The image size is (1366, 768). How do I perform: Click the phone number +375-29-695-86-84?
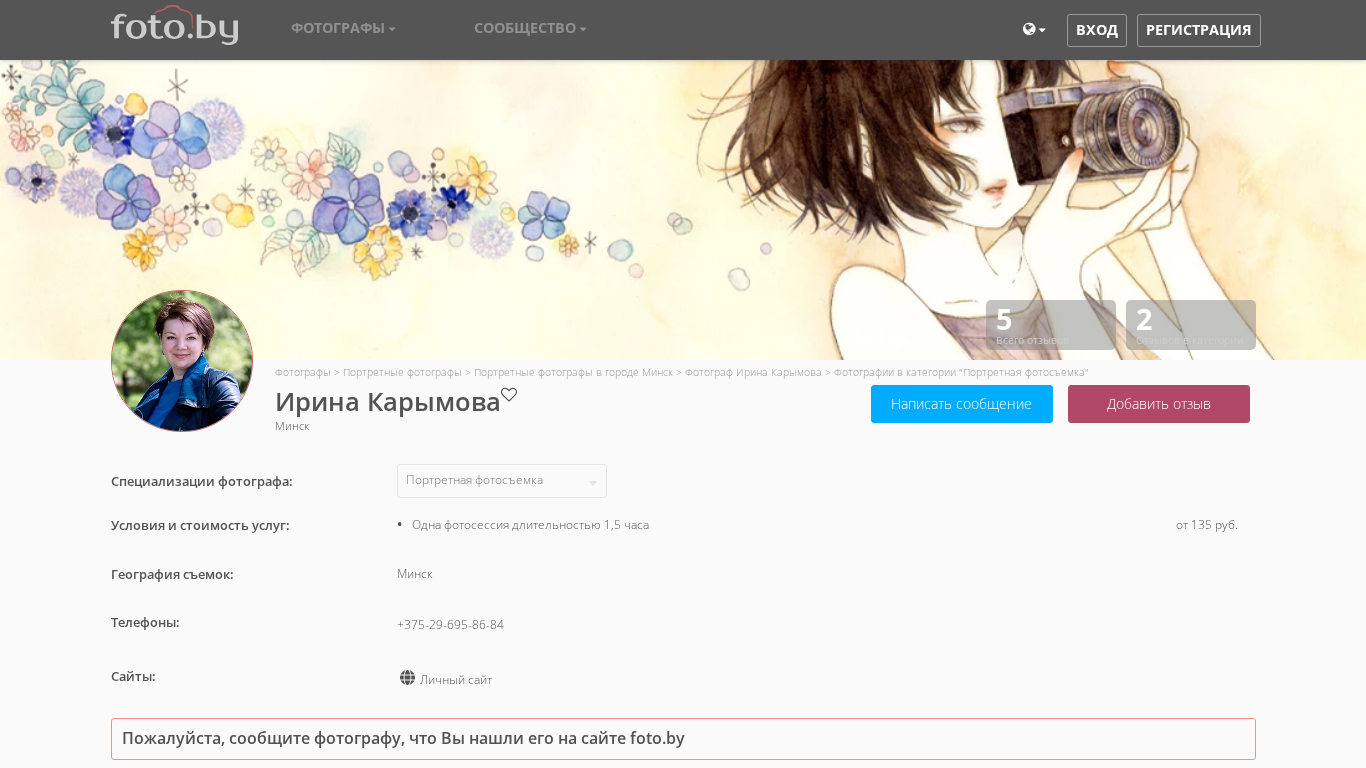pyautogui.click(x=450, y=625)
